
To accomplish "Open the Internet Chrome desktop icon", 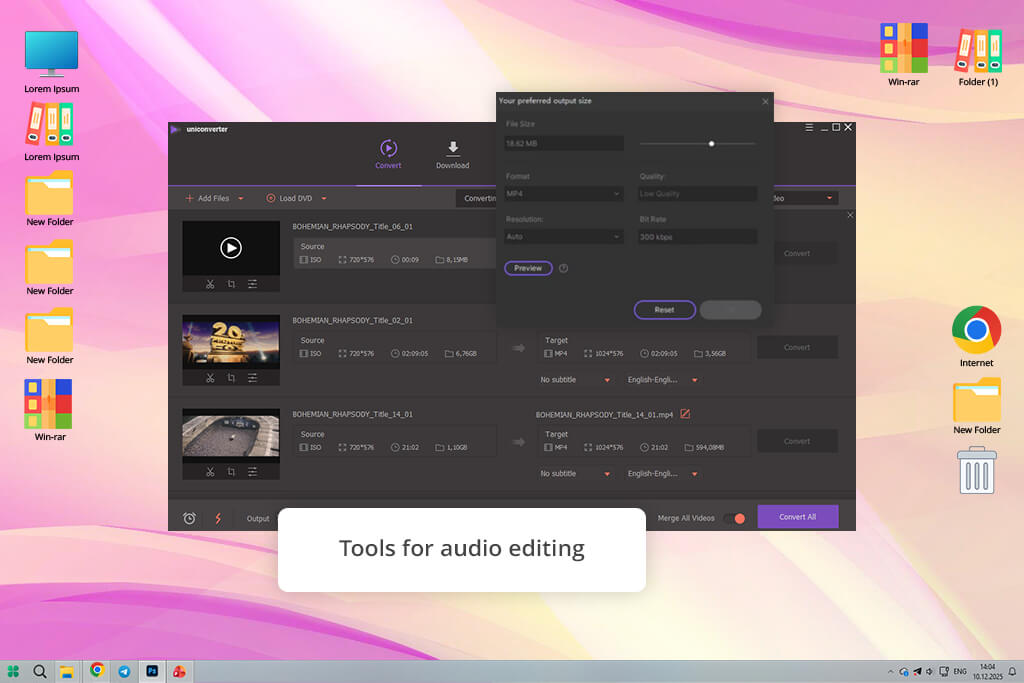I will [976, 336].
